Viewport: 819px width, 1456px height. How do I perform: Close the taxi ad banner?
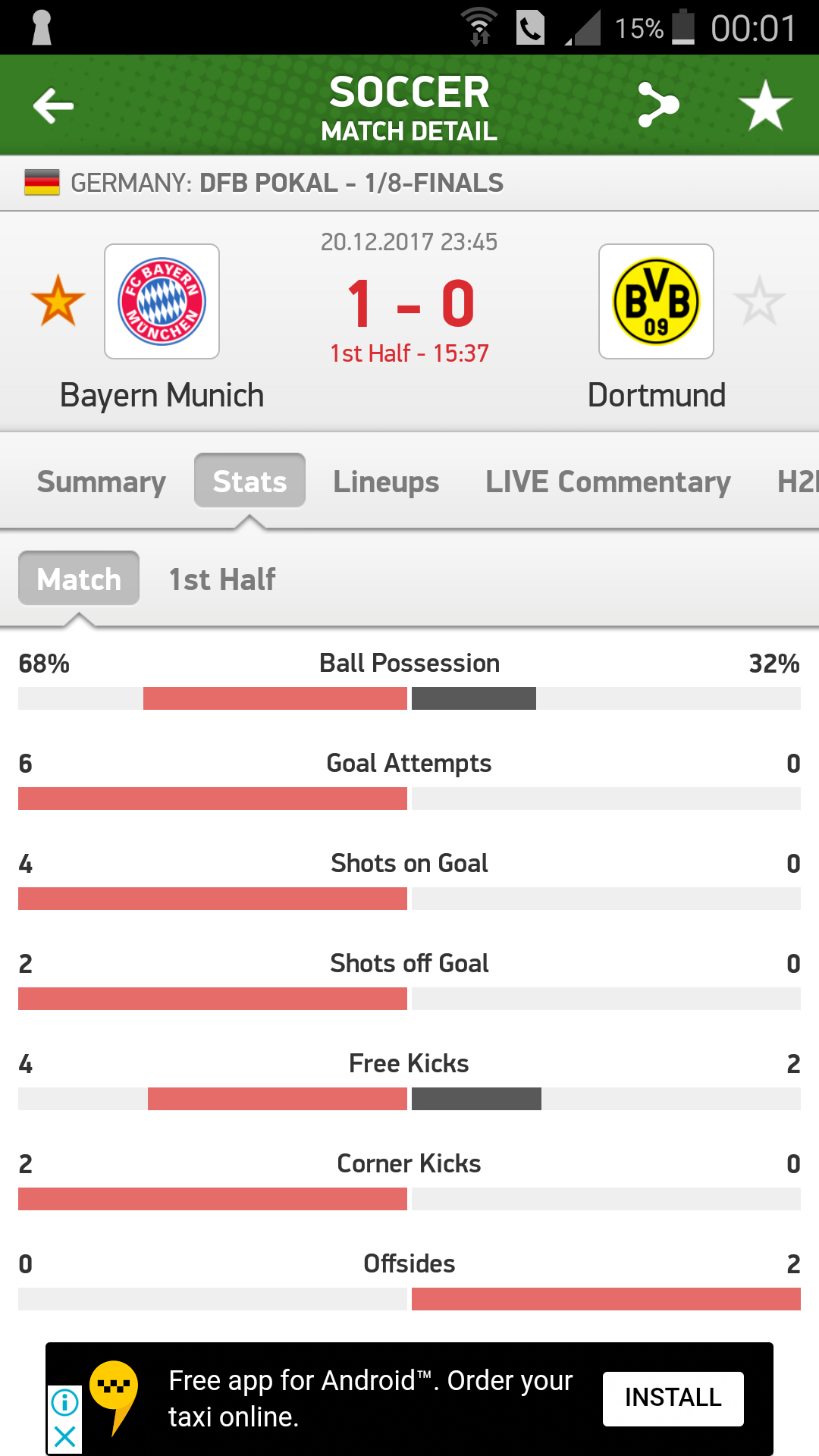[65, 1436]
